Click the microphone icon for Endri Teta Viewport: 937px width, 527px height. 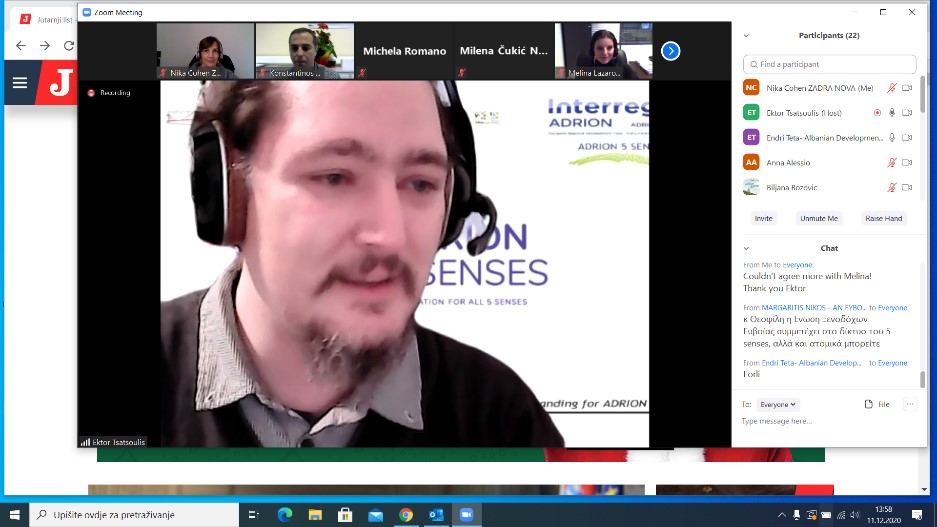(891, 137)
